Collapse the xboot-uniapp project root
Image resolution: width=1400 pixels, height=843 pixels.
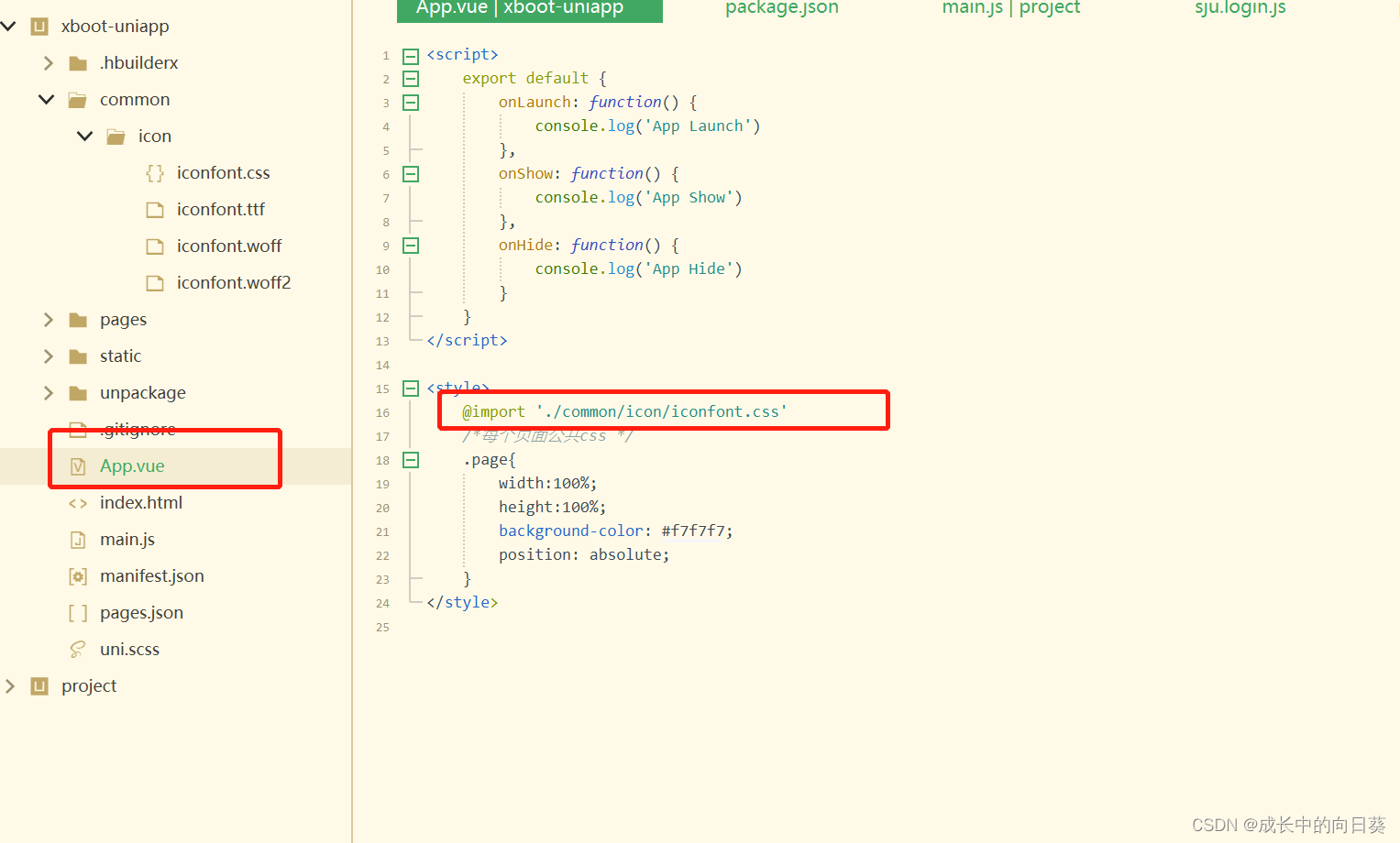tap(9, 26)
